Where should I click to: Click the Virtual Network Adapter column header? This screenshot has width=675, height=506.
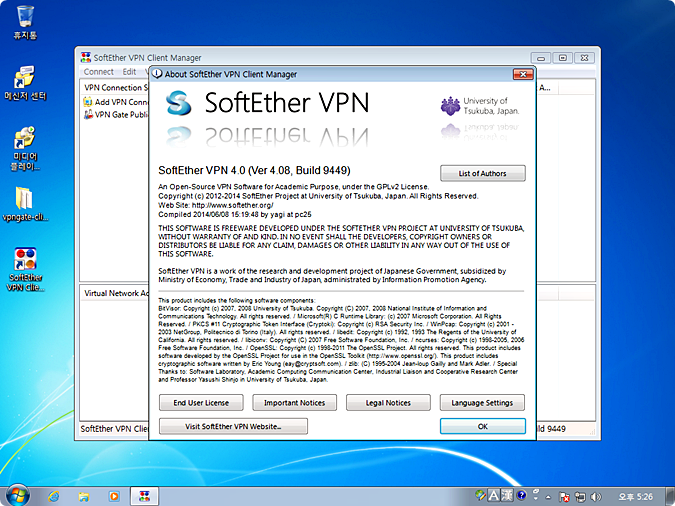pos(115,293)
